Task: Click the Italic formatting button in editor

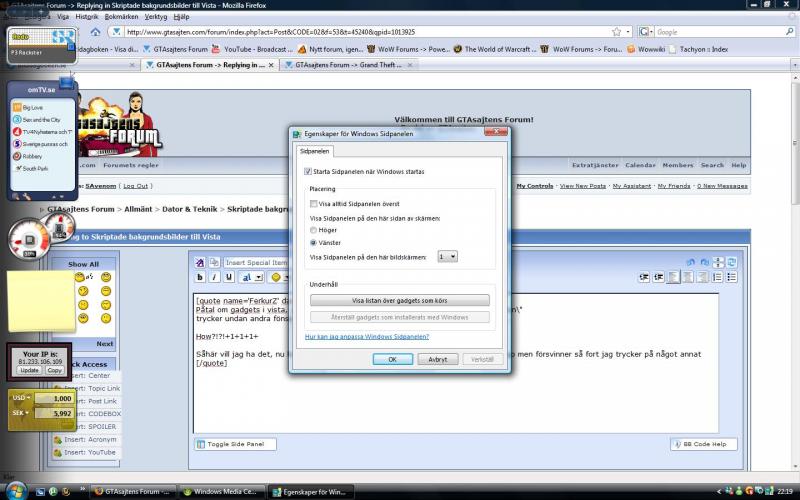Action: [x=215, y=277]
